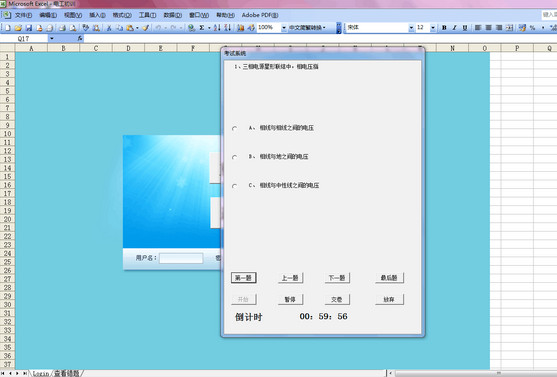557x377 pixels.
Task: Click the Insert Hyperlink globe icon
Action: [191, 28]
